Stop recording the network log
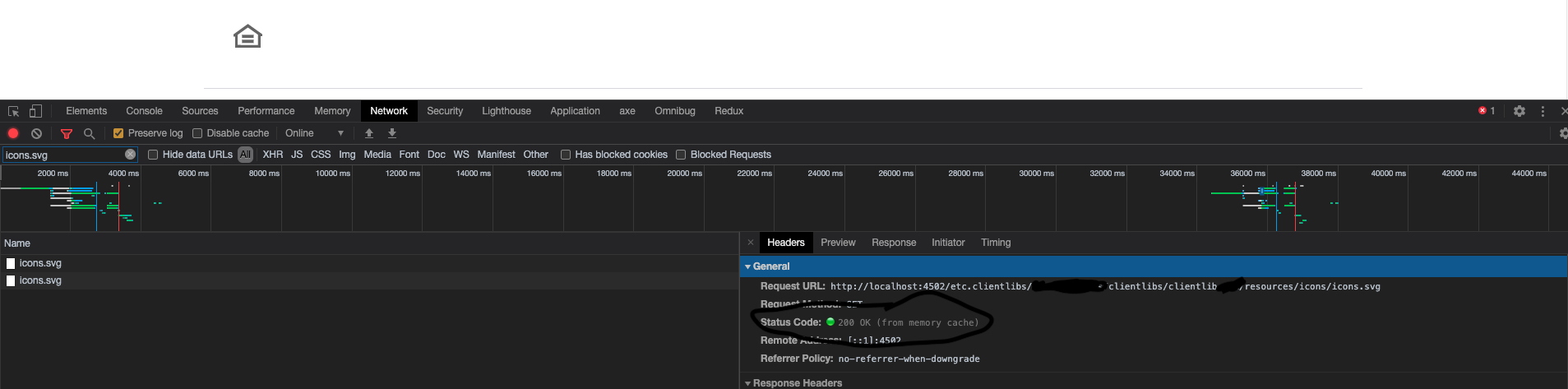This screenshot has width=1568, height=389. click(x=13, y=133)
